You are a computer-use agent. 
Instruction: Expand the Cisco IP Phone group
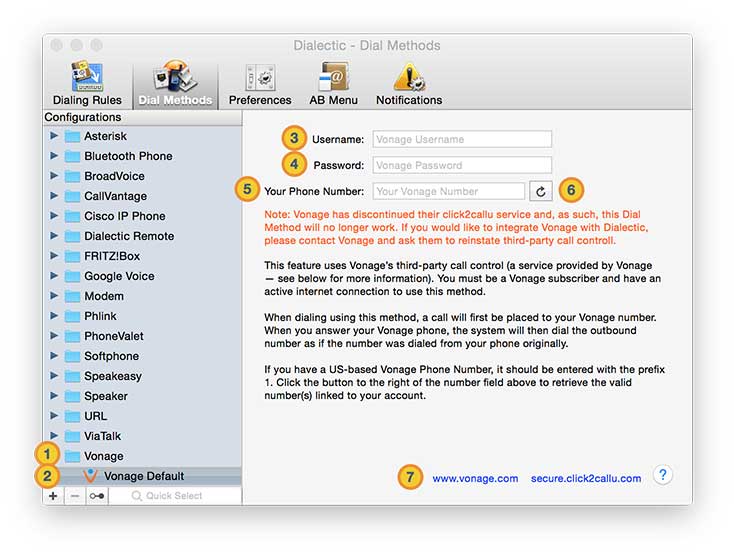coord(54,216)
